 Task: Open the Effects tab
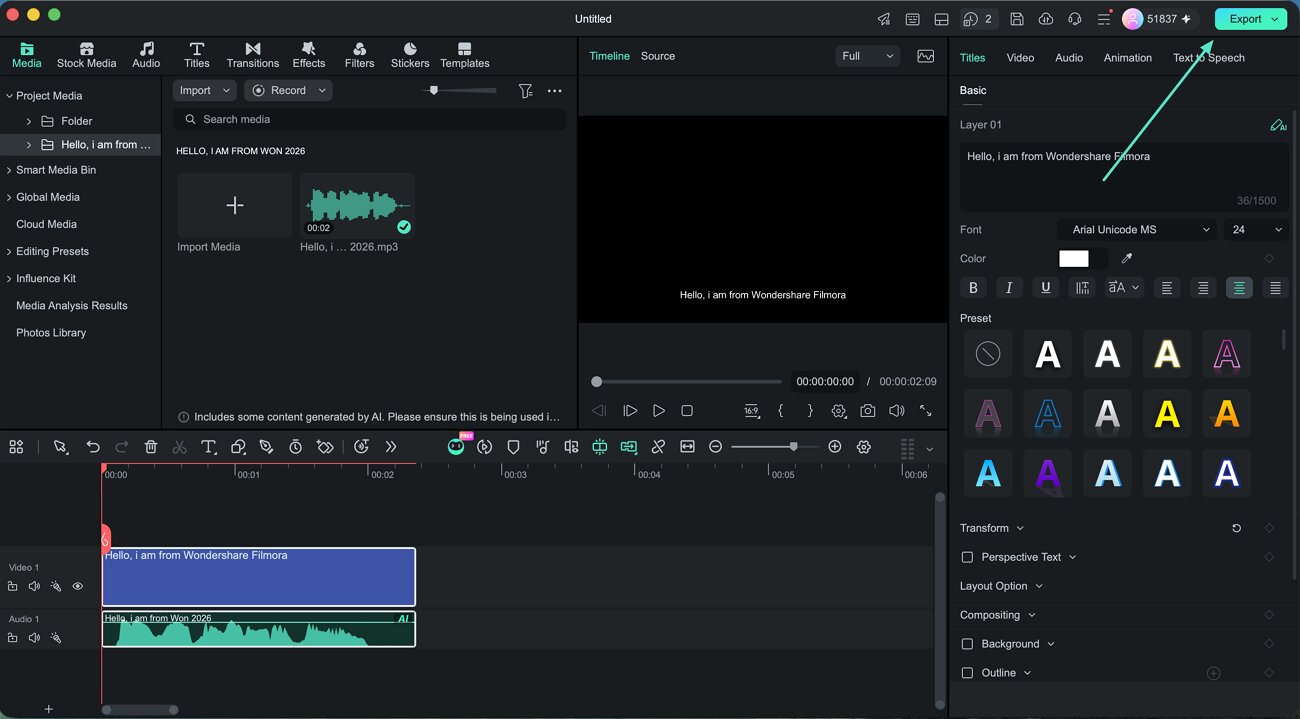click(308, 55)
